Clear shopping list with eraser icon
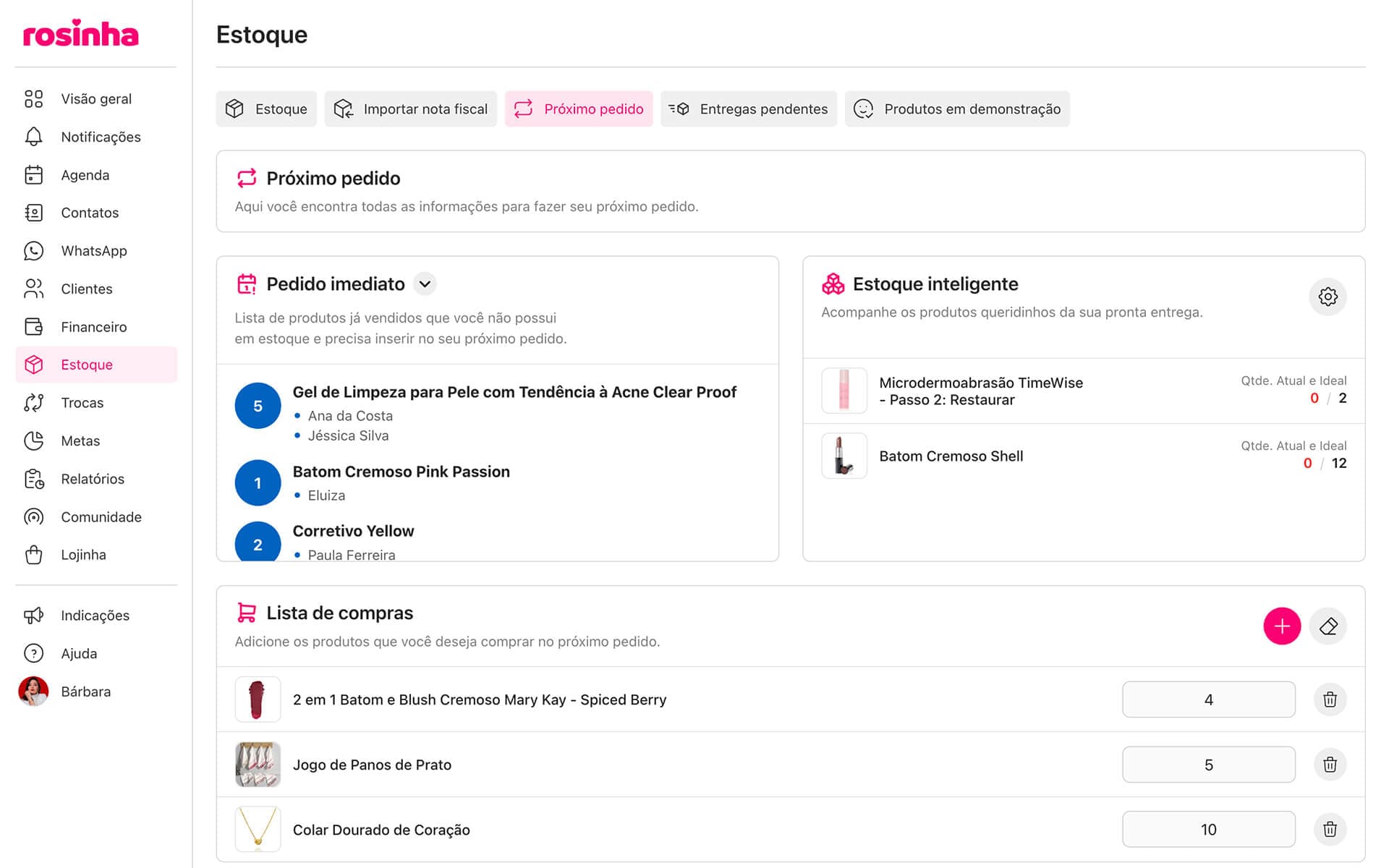The height and width of the screenshot is (868, 1389). coord(1328,626)
